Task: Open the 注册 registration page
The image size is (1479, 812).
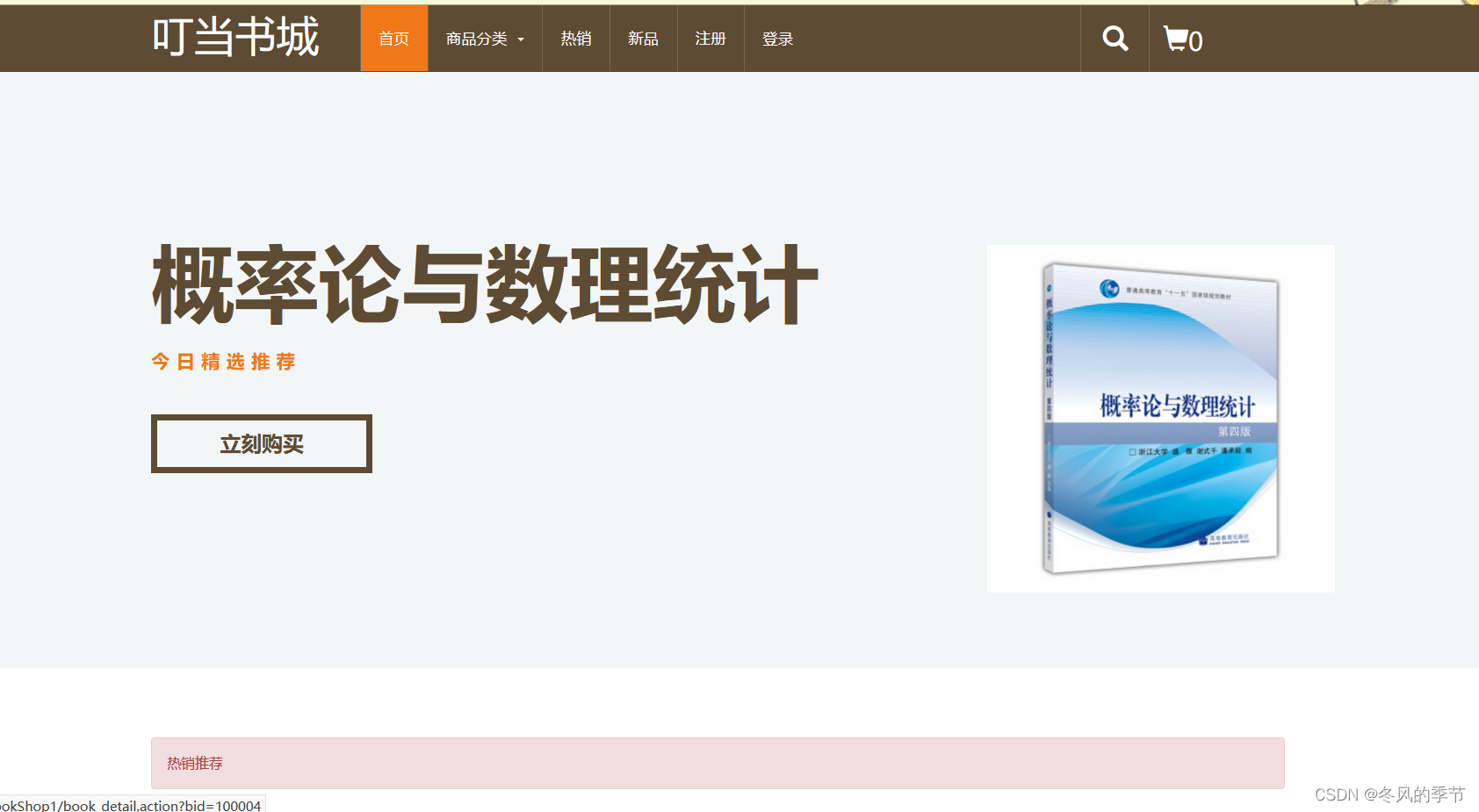Action: pyautogui.click(x=710, y=39)
